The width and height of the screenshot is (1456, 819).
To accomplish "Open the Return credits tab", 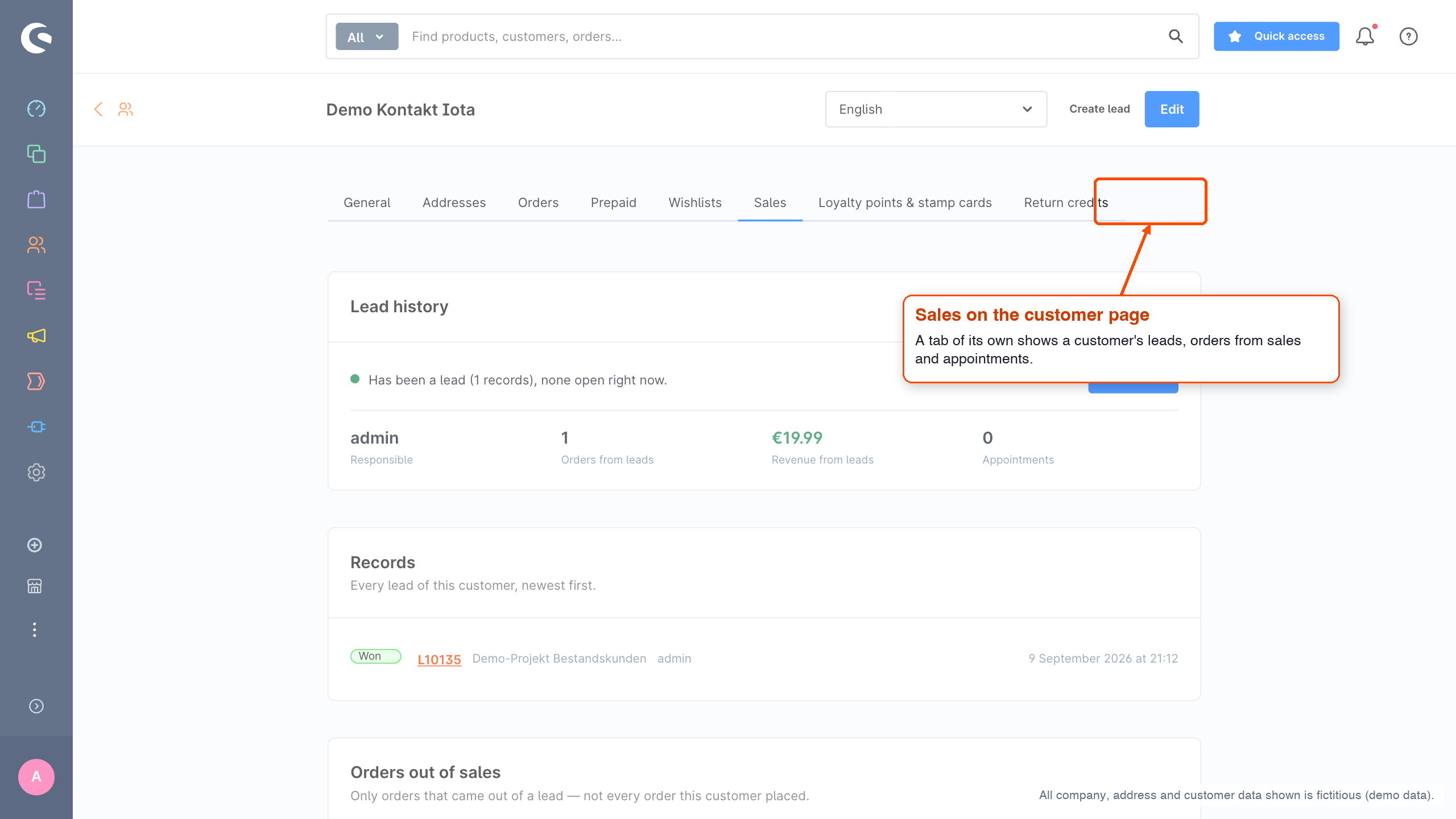I will pos(1066,202).
